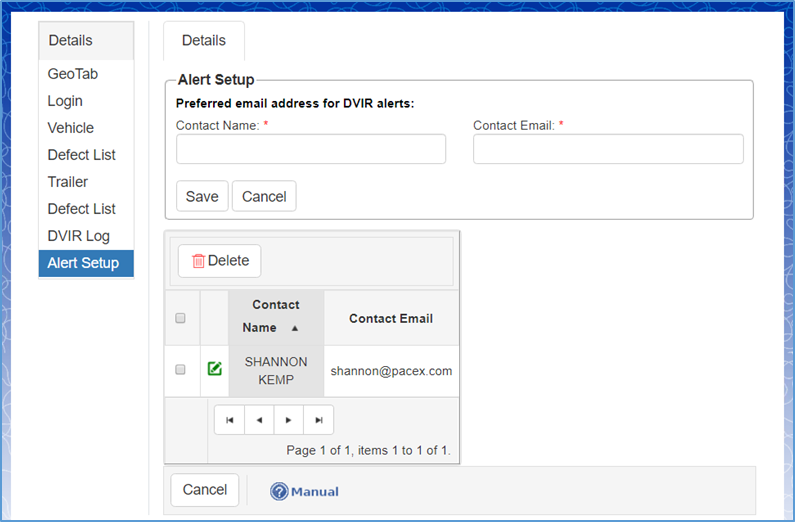Jump to the last page of contacts
The image size is (795, 522).
click(318, 420)
